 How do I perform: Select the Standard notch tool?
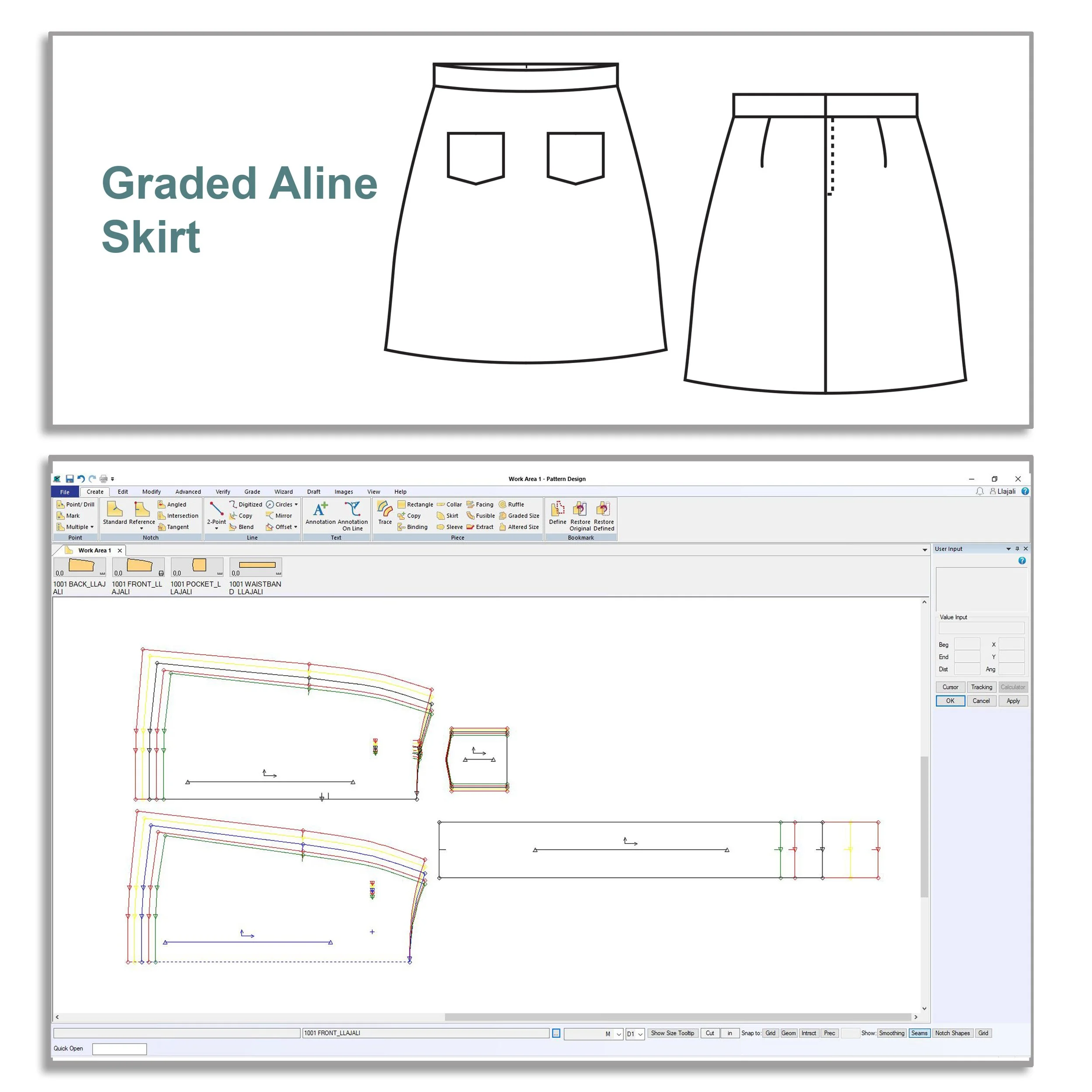click(115, 513)
